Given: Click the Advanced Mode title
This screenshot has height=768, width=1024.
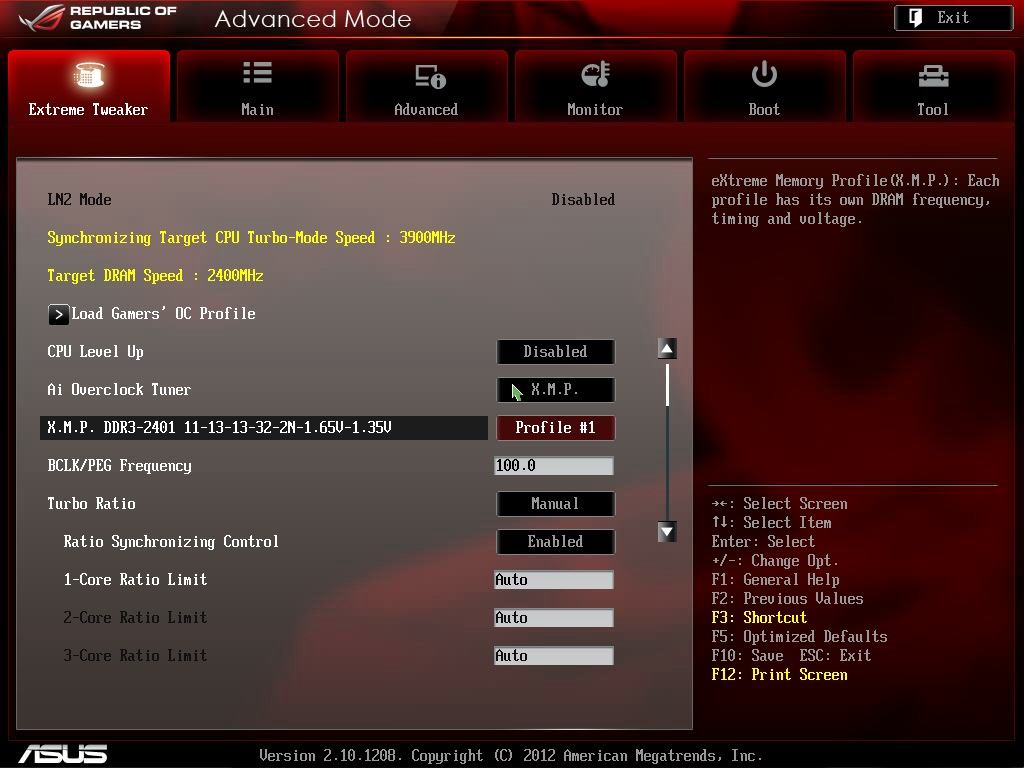Looking at the screenshot, I should point(313,19).
